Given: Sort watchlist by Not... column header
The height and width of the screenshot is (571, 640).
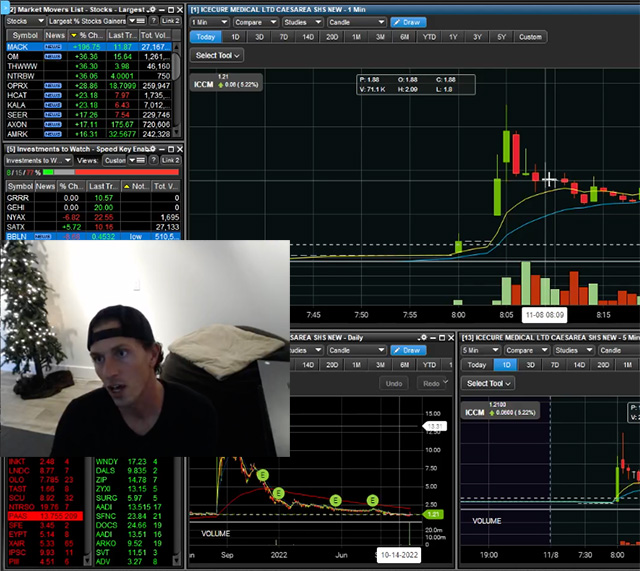Looking at the screenshot, I should click(x=136, y=187).
